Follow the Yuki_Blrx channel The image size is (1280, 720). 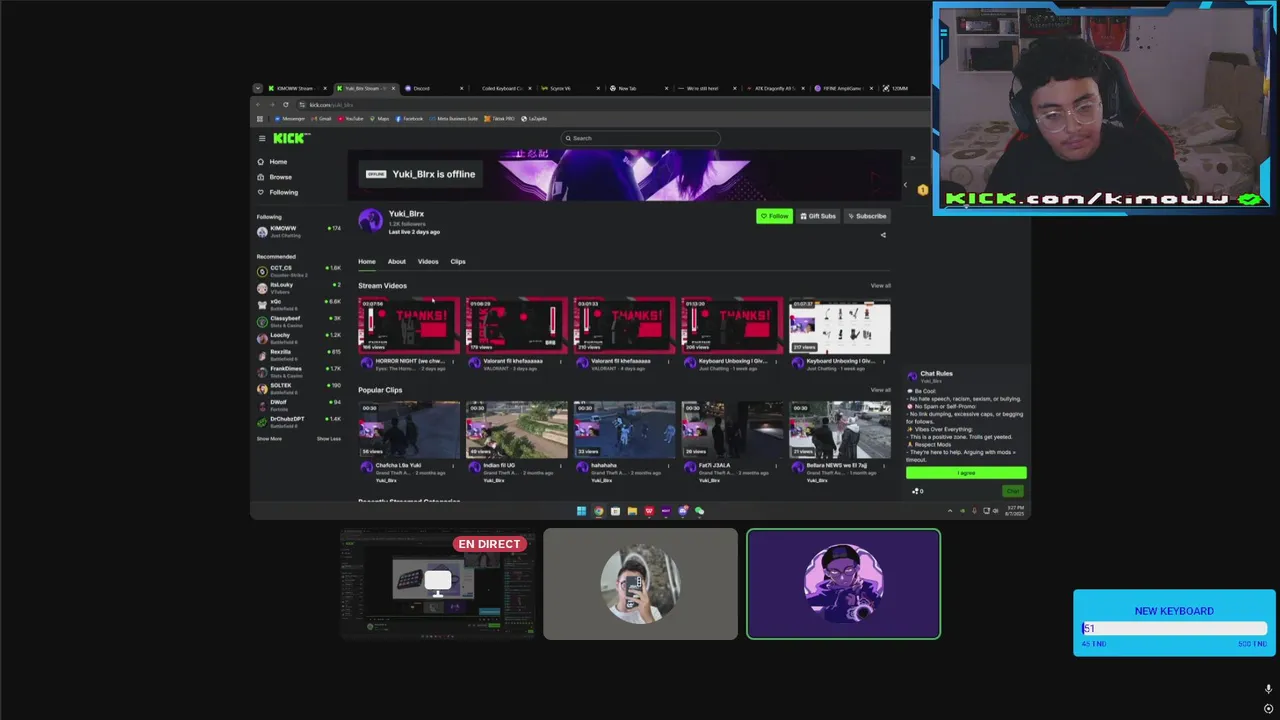[774, 216]
